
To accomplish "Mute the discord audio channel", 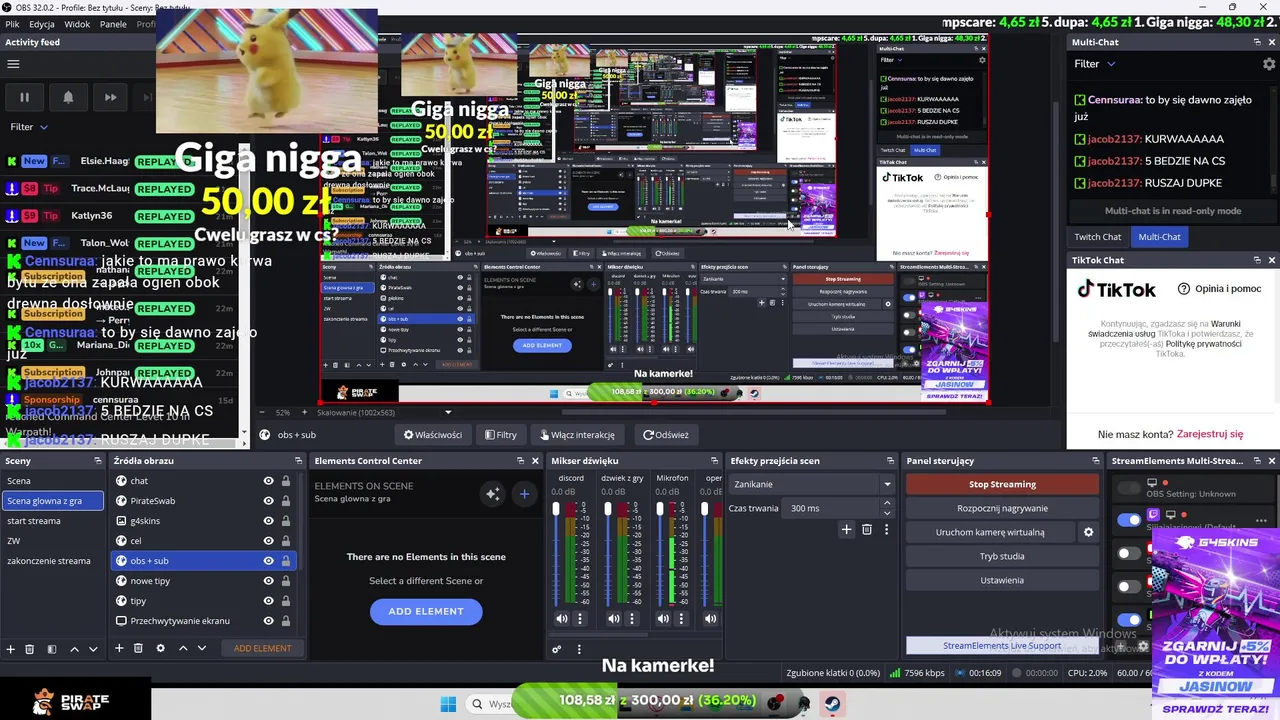I will (562, 619).
